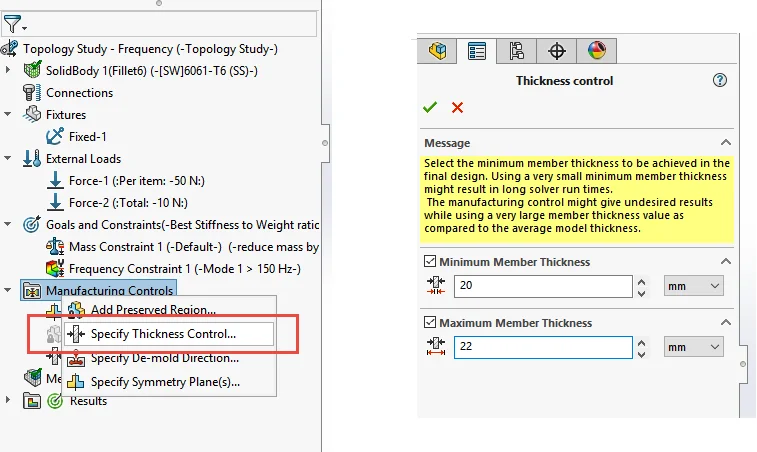Click the green Results target icon
This screenshot has height=452, width=757.
tap(55, 401)
